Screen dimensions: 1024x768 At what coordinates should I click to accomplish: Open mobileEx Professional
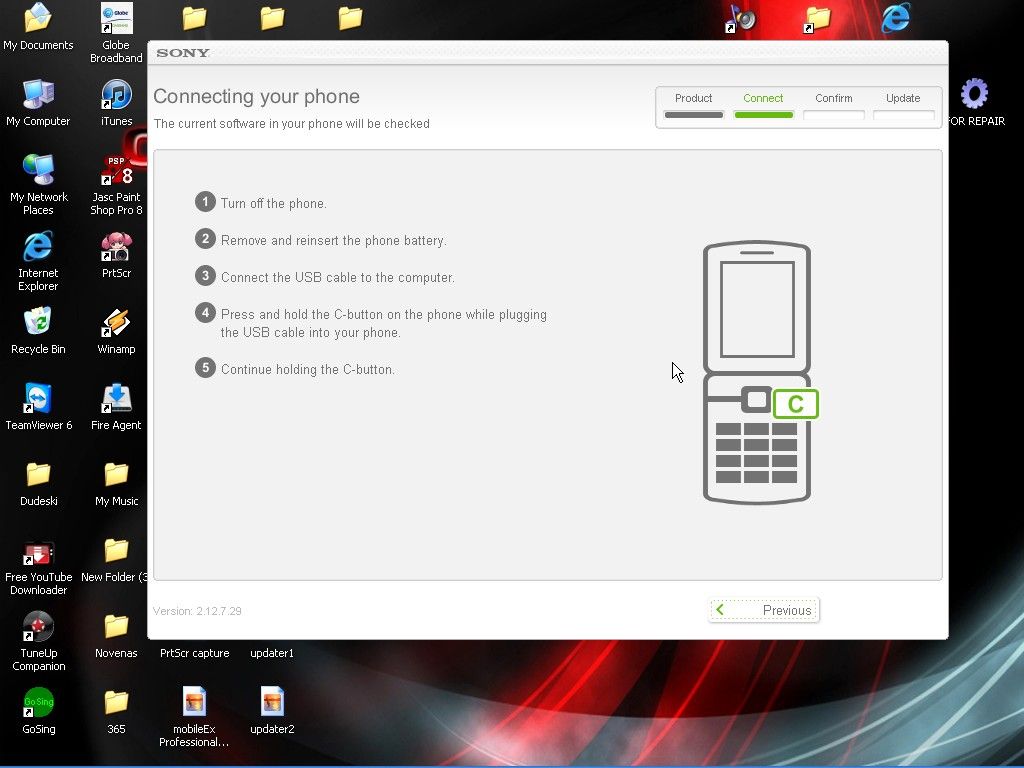tap(193, 700)
